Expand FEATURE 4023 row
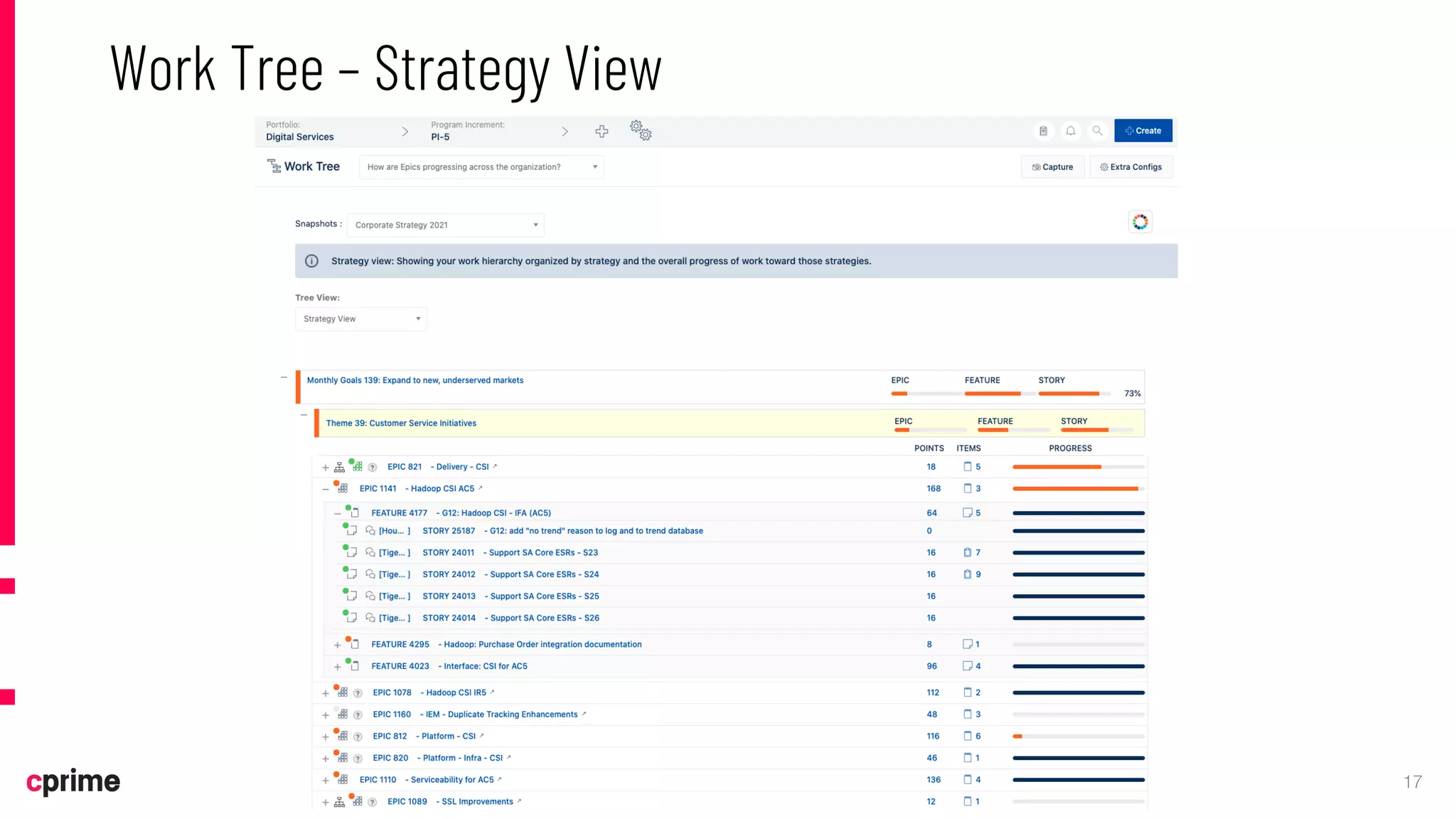Image resolution: width=1456 pixels, height=819 pixels. pyautogui.click(x=337, y=667)
